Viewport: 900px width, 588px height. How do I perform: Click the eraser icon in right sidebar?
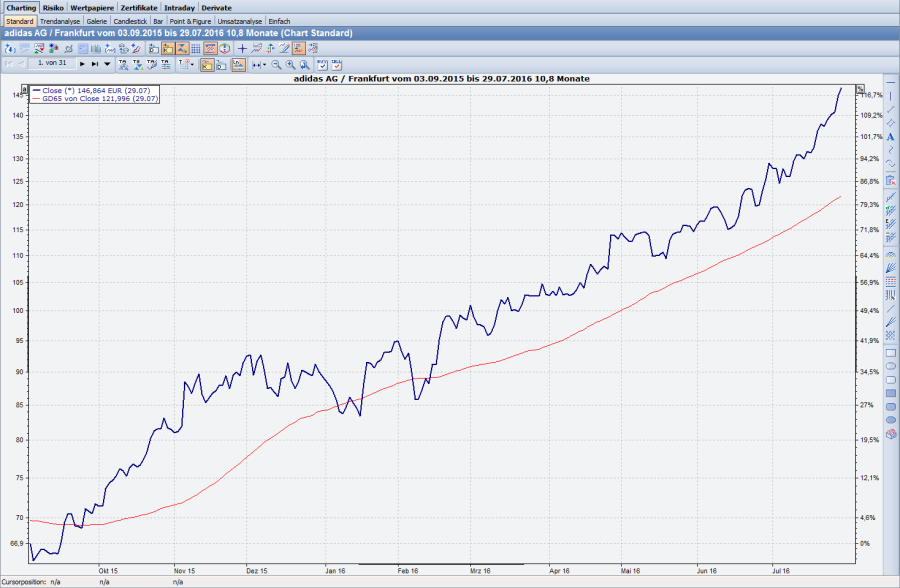890,433
